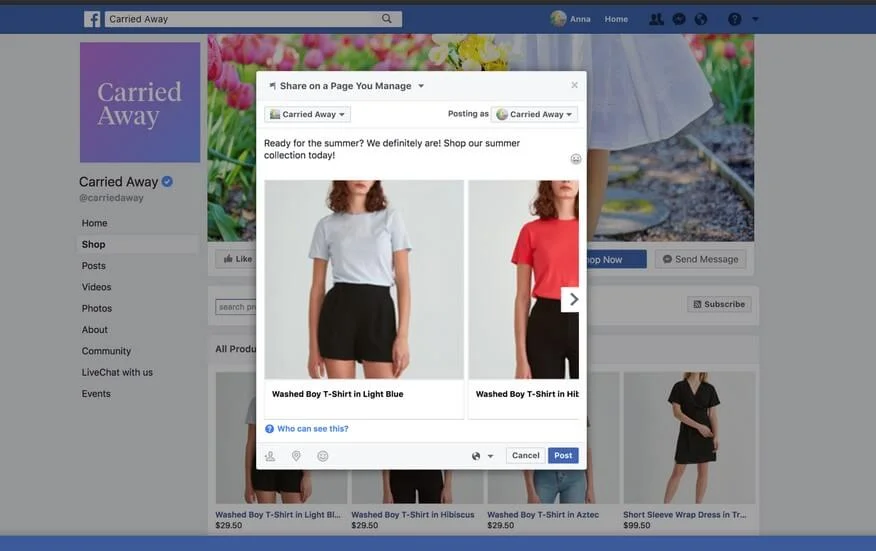Open Short Sleeve Wrap Dress in Tr... link
Screen dimensions: 876x551
tap(684, 515)
